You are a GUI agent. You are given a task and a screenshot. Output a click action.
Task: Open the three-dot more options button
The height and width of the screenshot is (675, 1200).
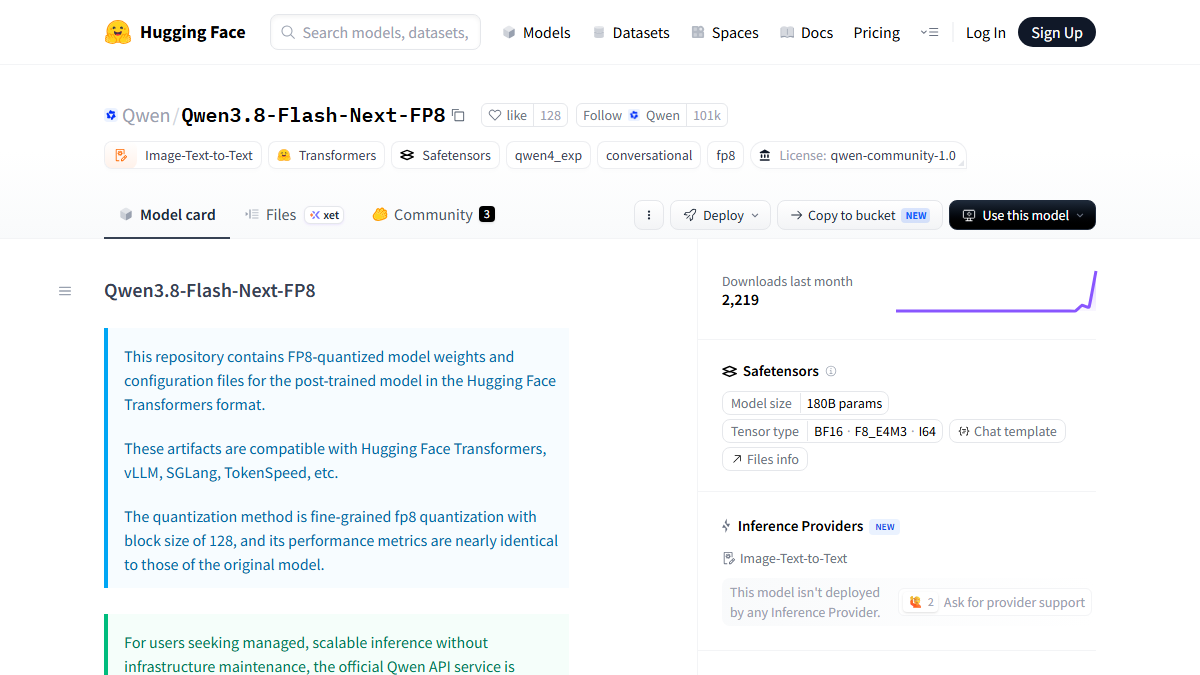click(x=649, y=215)
